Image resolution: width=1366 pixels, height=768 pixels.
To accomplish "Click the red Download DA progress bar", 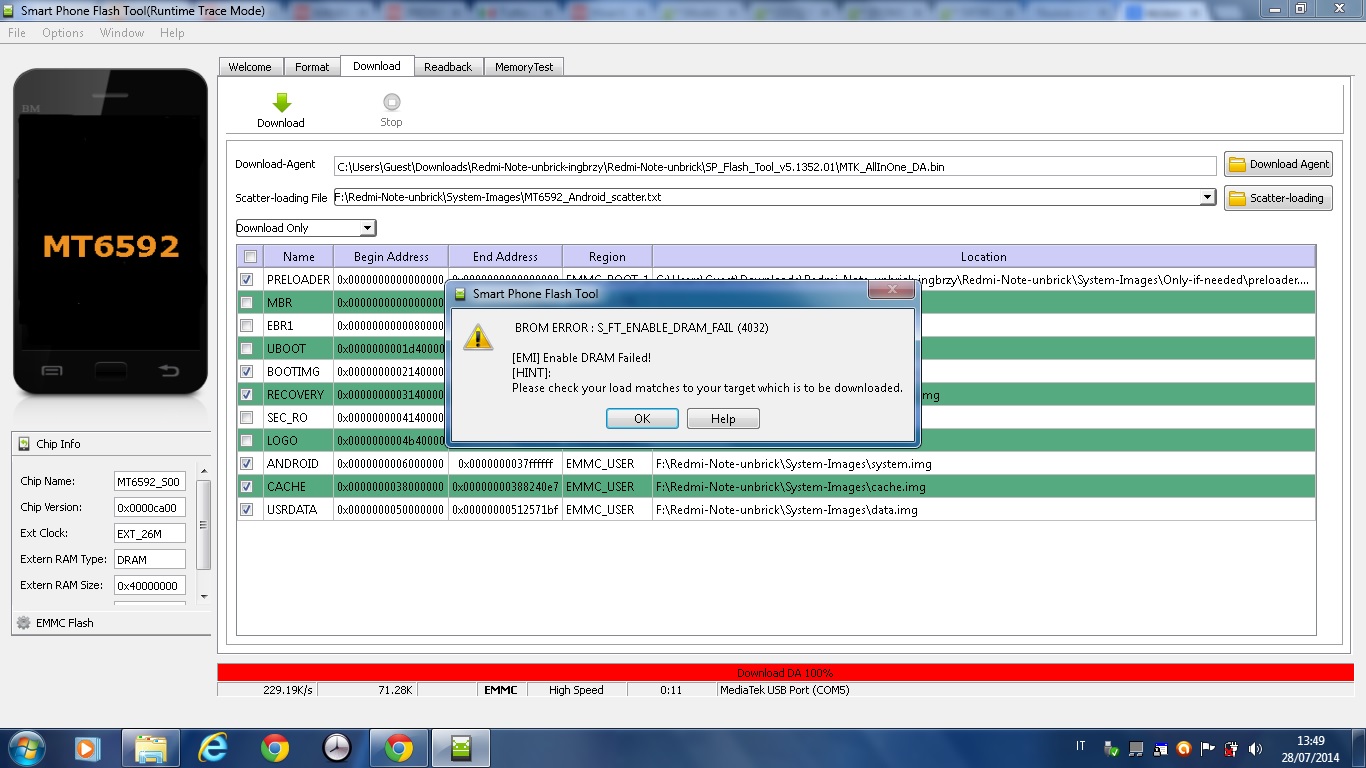I will tap(785, 673).
